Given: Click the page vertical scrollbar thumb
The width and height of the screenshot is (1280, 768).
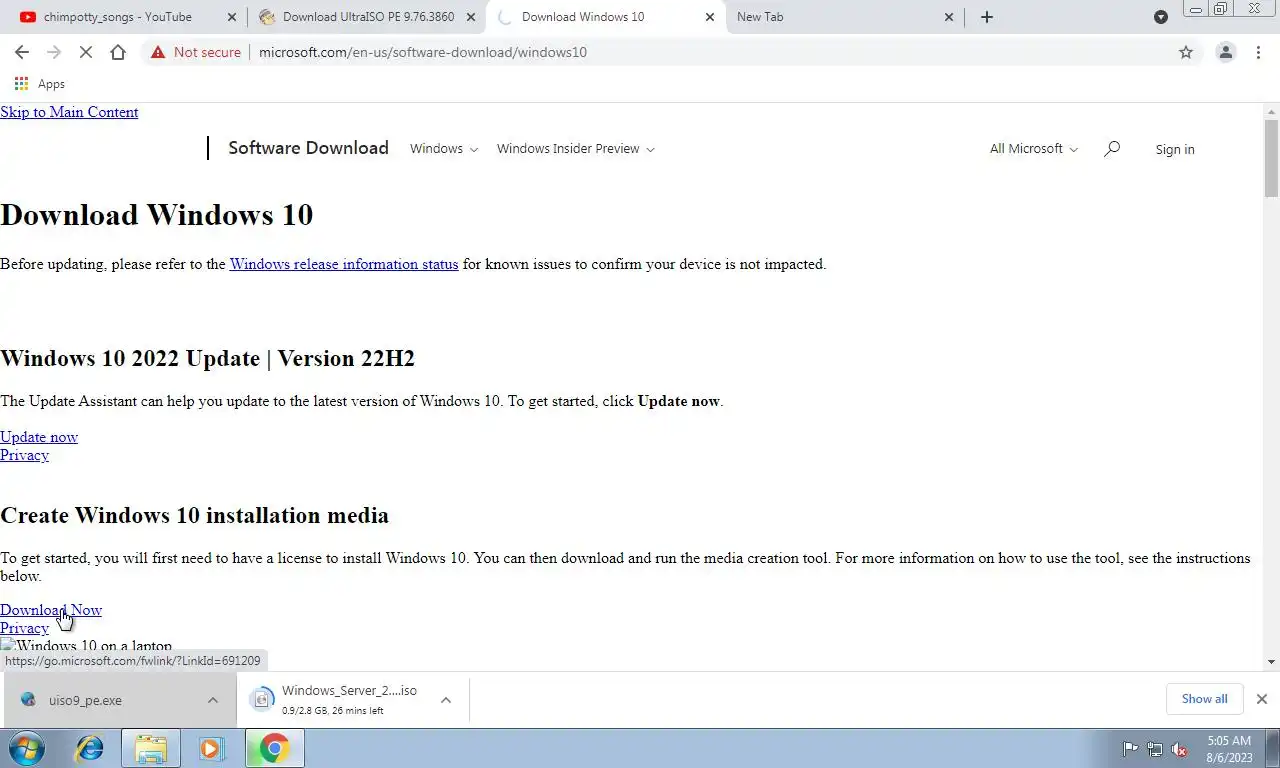Looking at the screenshot, I should pyautogui.click(x=1271, y=158).
